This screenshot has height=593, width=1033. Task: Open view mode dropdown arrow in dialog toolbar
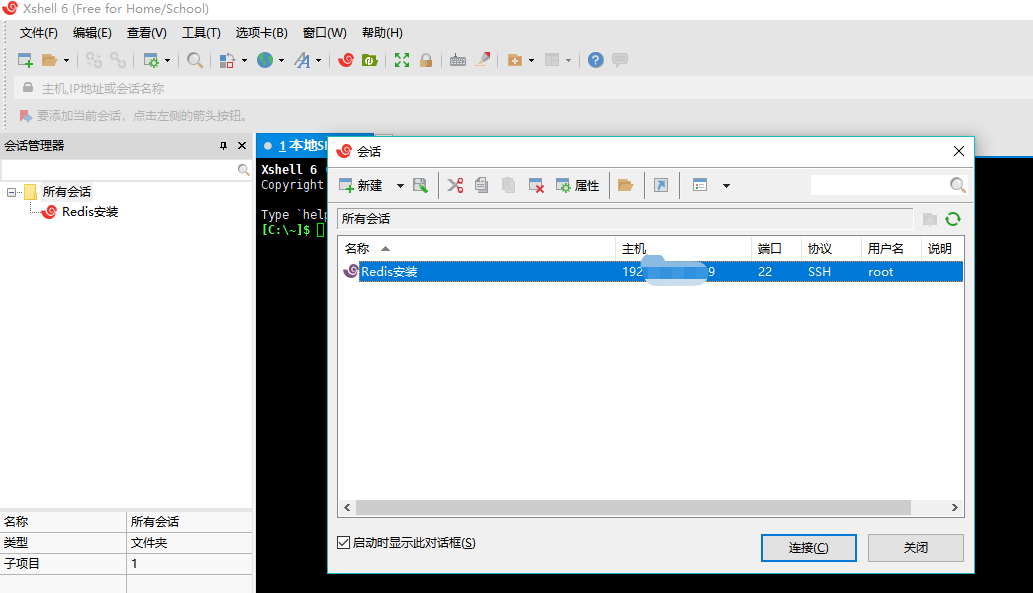click(726, 186)
